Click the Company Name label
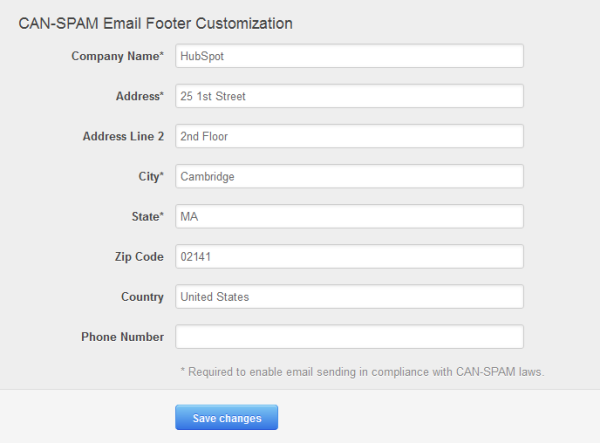Image resolution: width=600 pixels, height=443 pixels. pyautogui.click(x=117, y=56)
